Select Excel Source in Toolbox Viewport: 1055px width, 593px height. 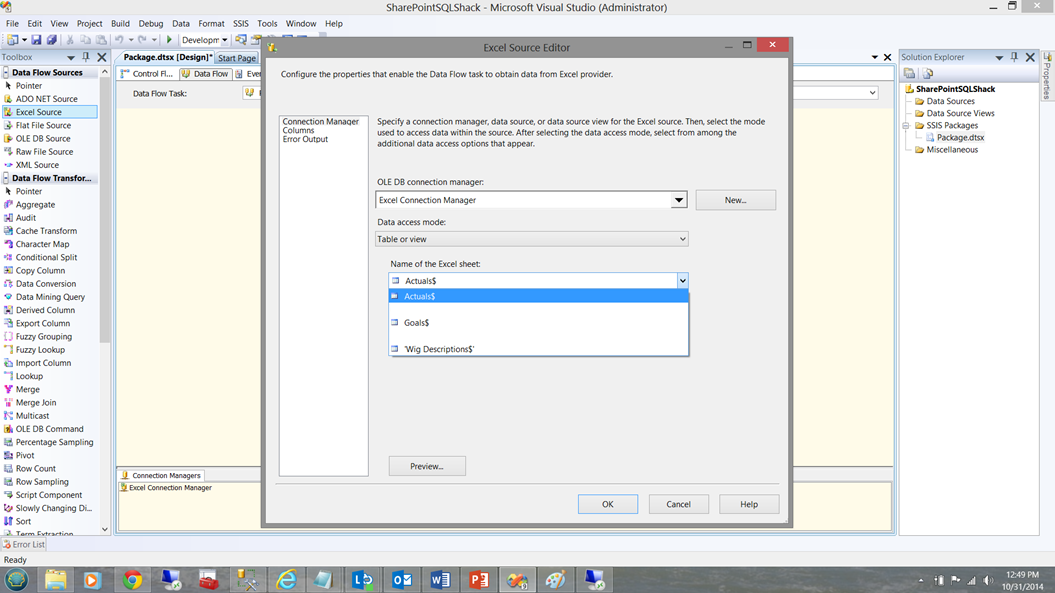(50, 112)
